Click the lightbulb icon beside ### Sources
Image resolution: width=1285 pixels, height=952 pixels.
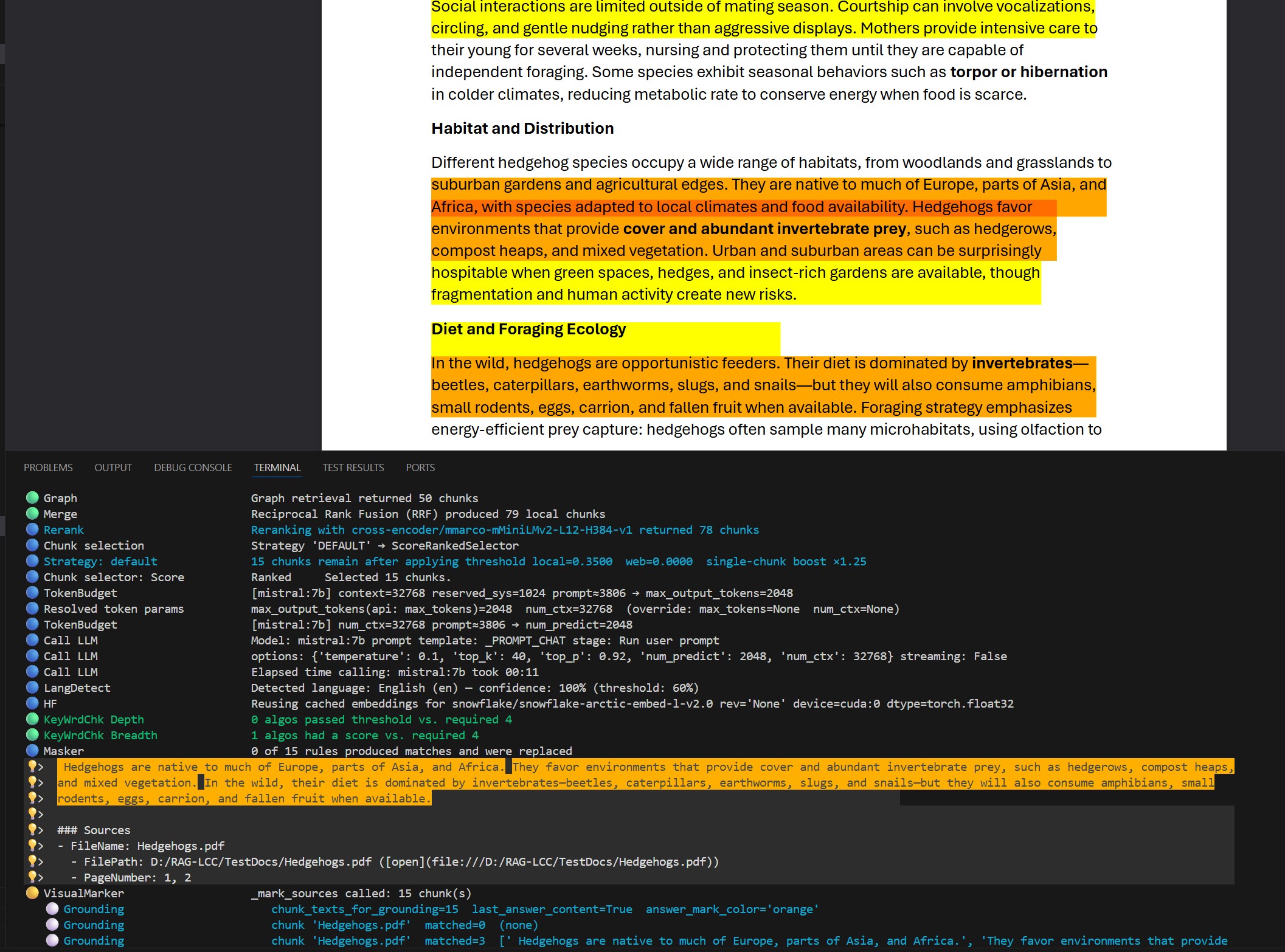tap(32, 829)
